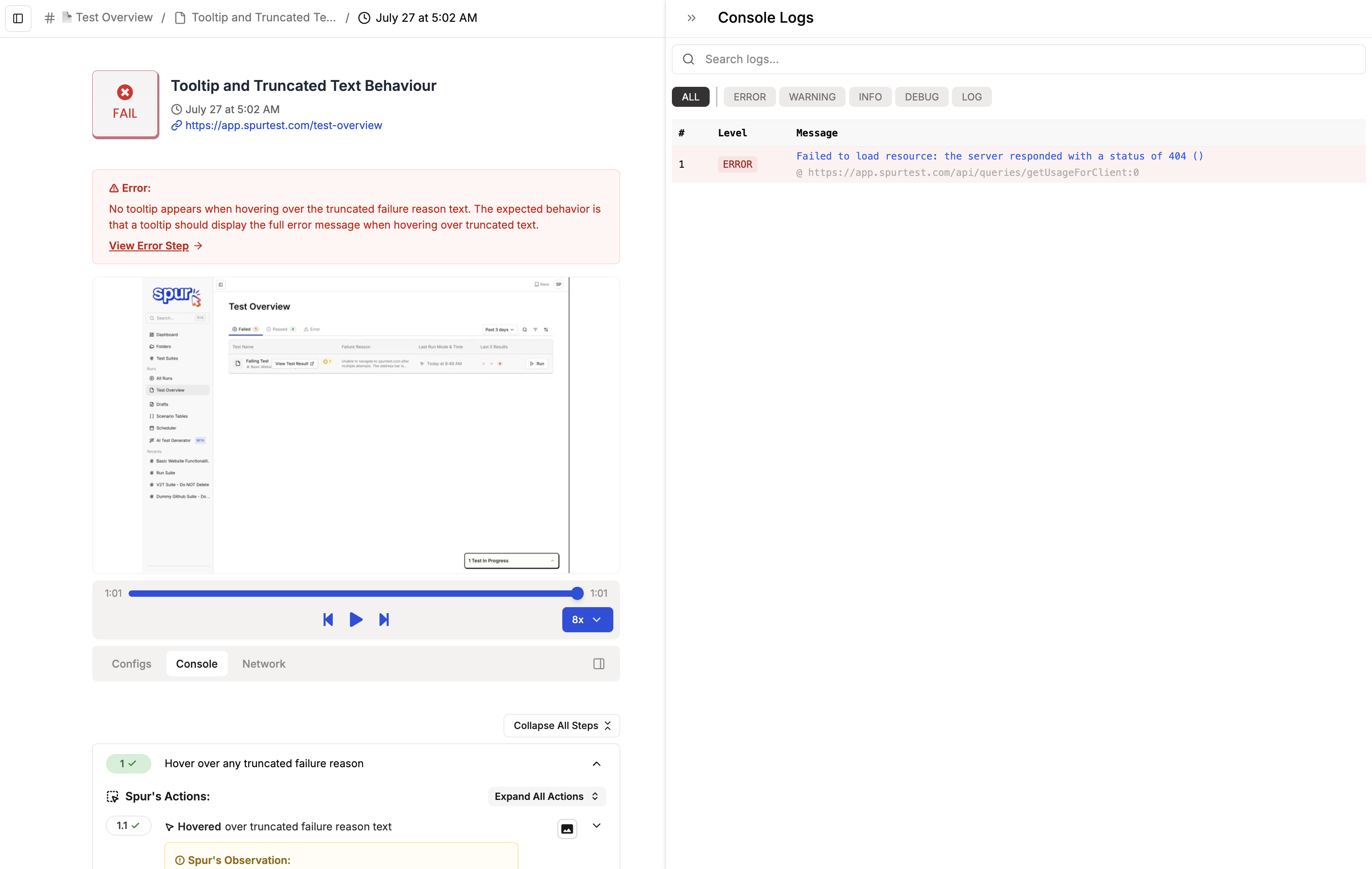1372x869 pixels.
Task: Expand action 1.1 details chevron
Action: [x=596, y=826]
